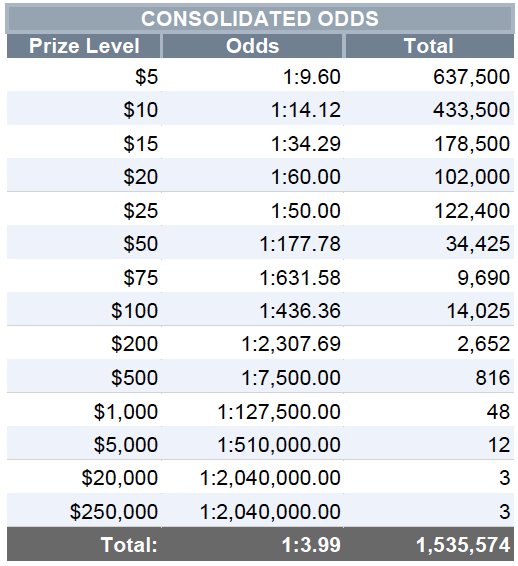Select the Odds column header
518x566 pixels.
pyautogui.click(x=253, y=46)
